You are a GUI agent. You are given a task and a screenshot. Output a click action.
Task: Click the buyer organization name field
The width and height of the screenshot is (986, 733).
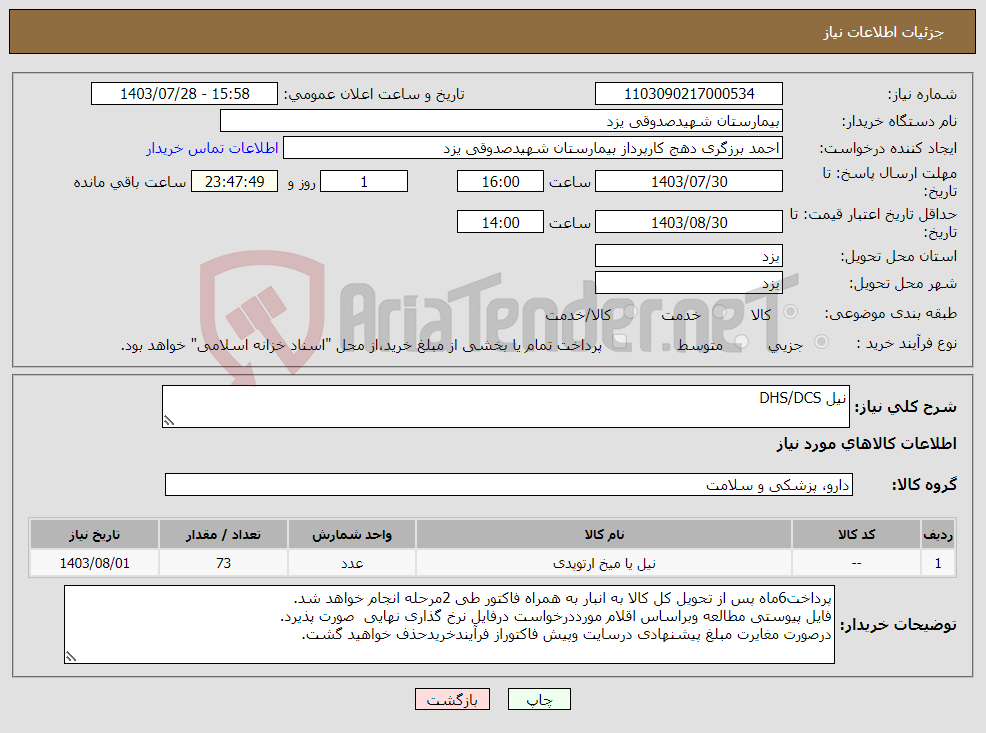coord(501,121)
